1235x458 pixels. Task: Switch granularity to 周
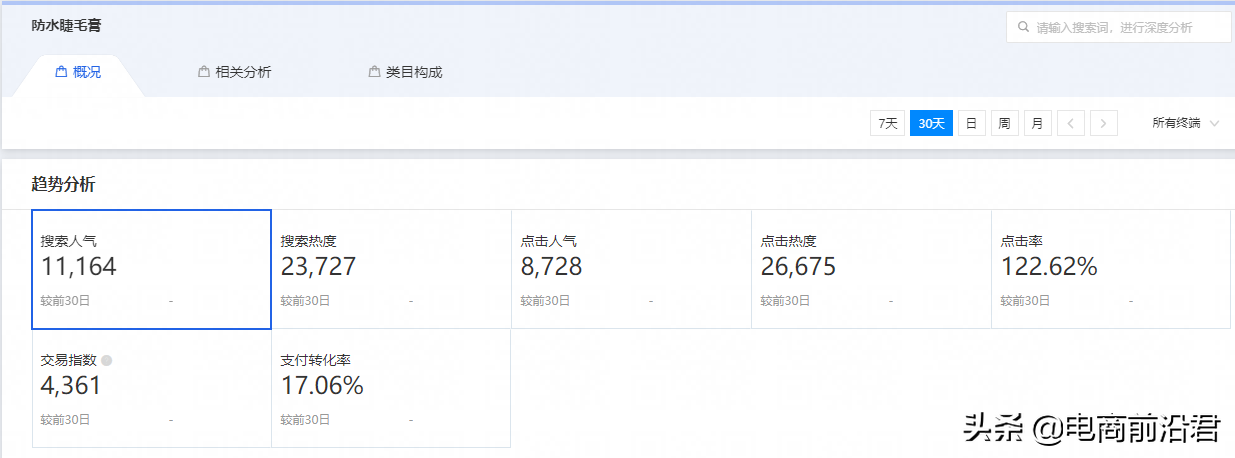[x=1004, y=123]
